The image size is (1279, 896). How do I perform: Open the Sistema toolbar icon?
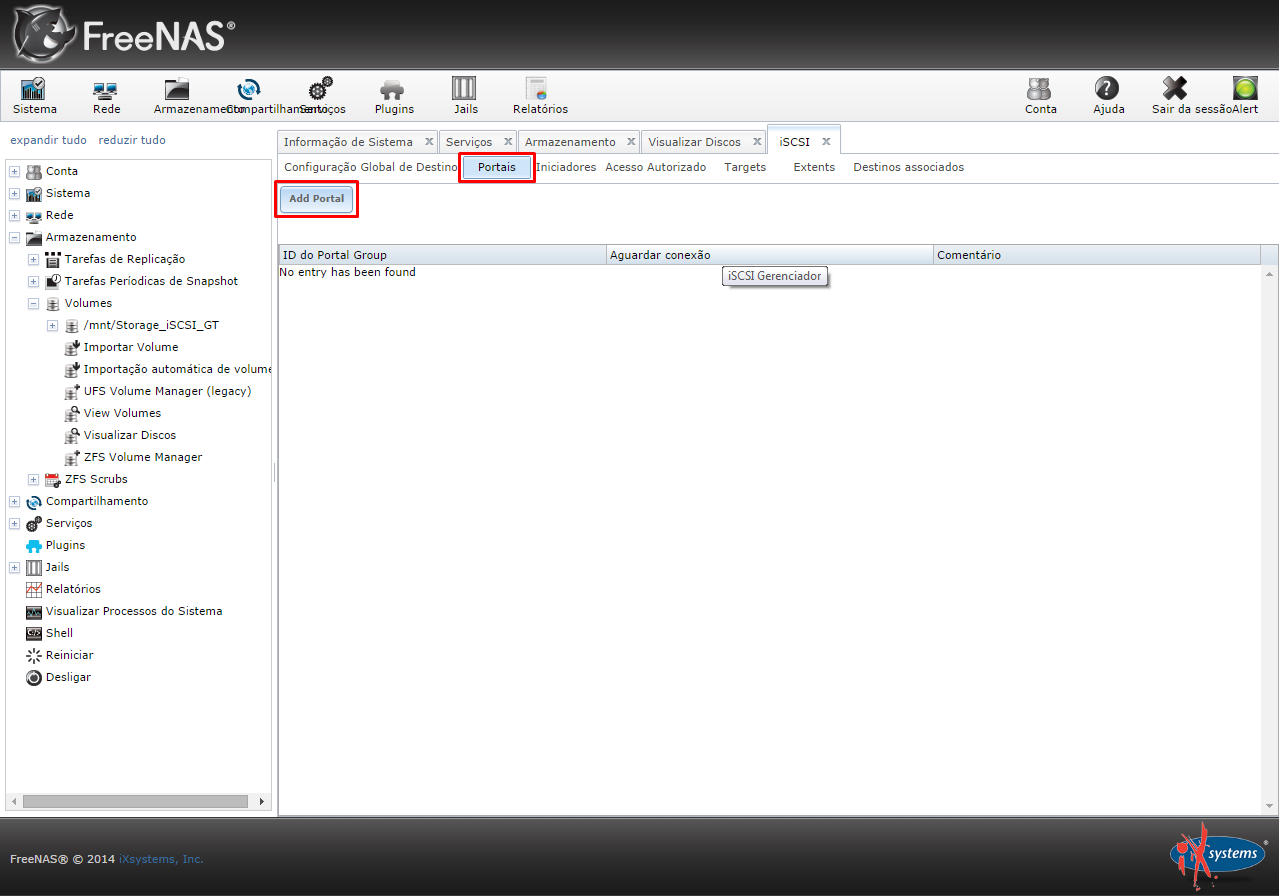point(34,90)
